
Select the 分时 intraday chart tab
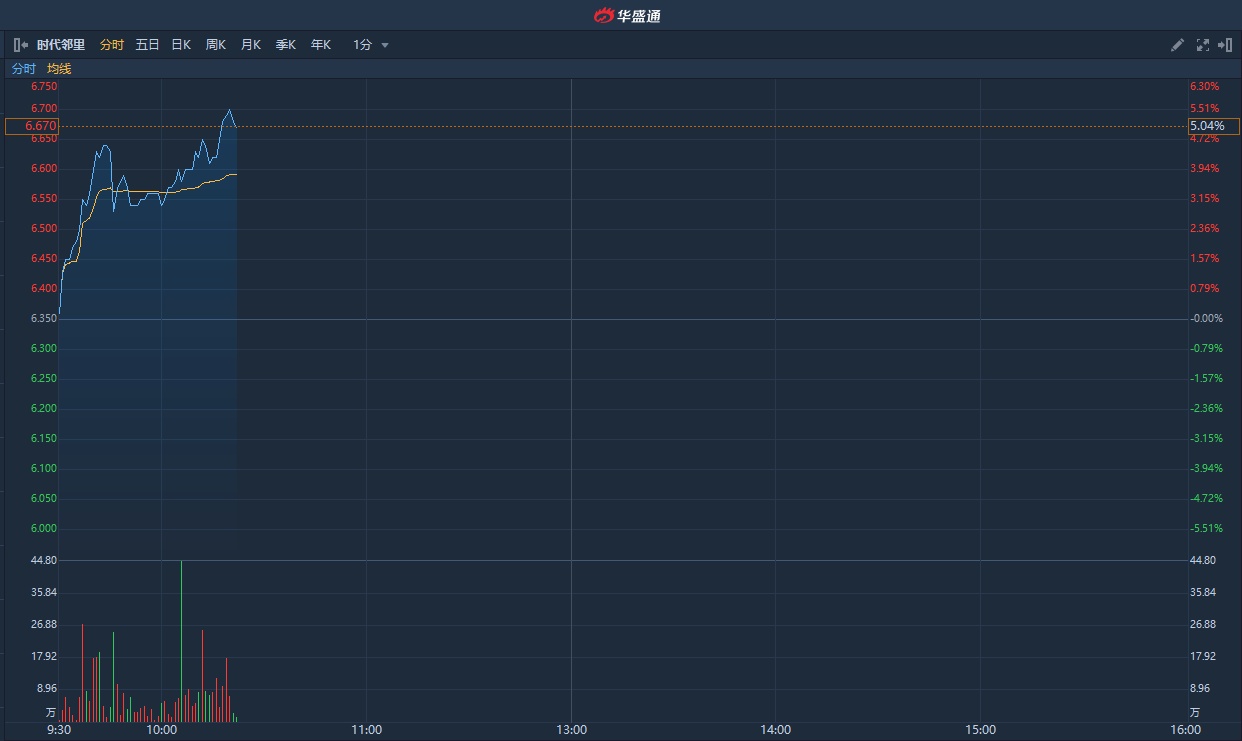coord(112,45)
